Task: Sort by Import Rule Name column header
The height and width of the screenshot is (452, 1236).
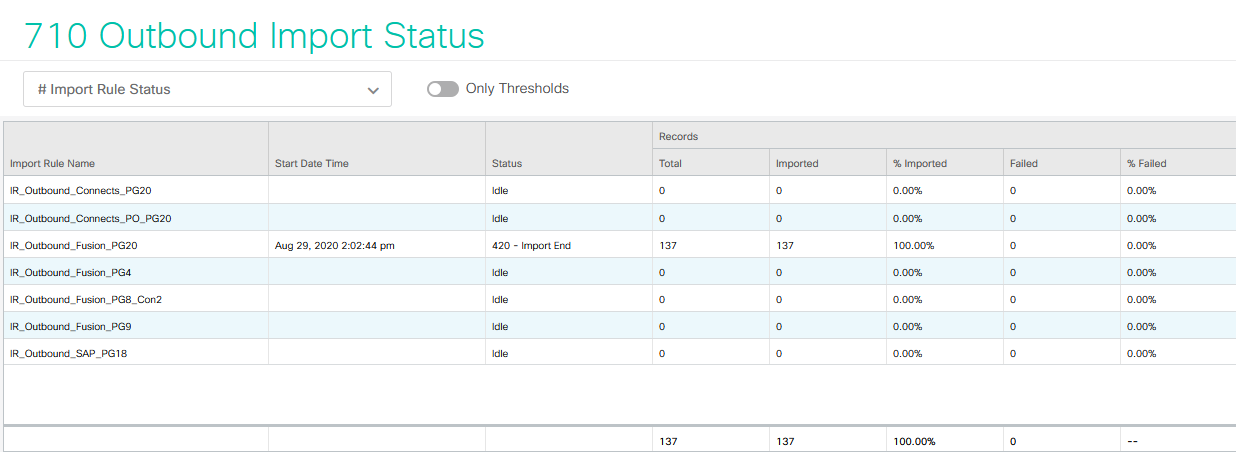Action: coord(52,163)
